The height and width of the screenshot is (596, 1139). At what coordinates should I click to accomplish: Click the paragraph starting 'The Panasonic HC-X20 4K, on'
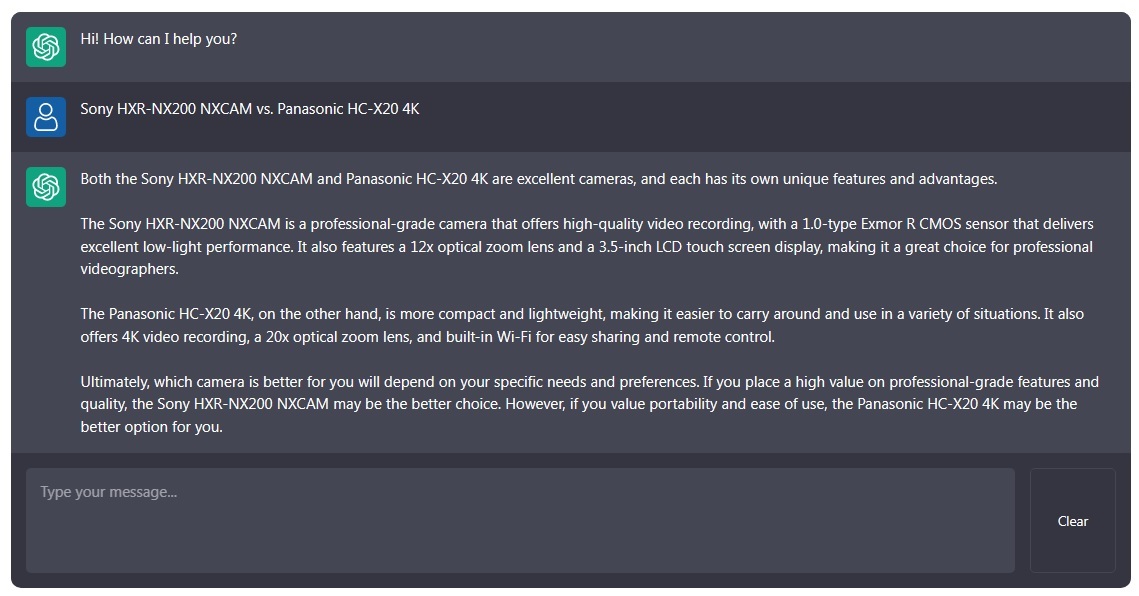click(581, 325)
